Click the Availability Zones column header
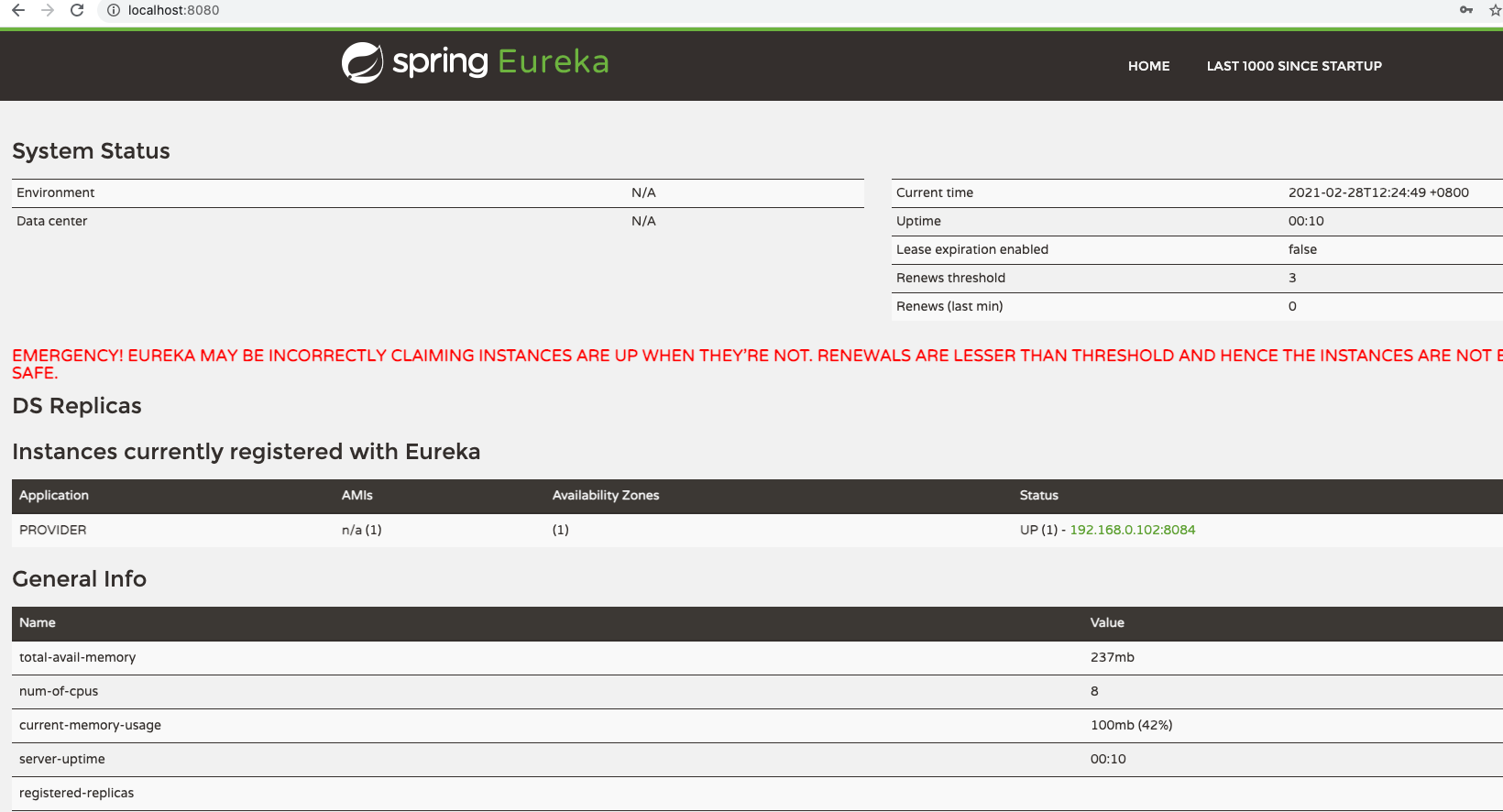The width and height of the screenshot is (1503, 812). [x=606, y=495]
